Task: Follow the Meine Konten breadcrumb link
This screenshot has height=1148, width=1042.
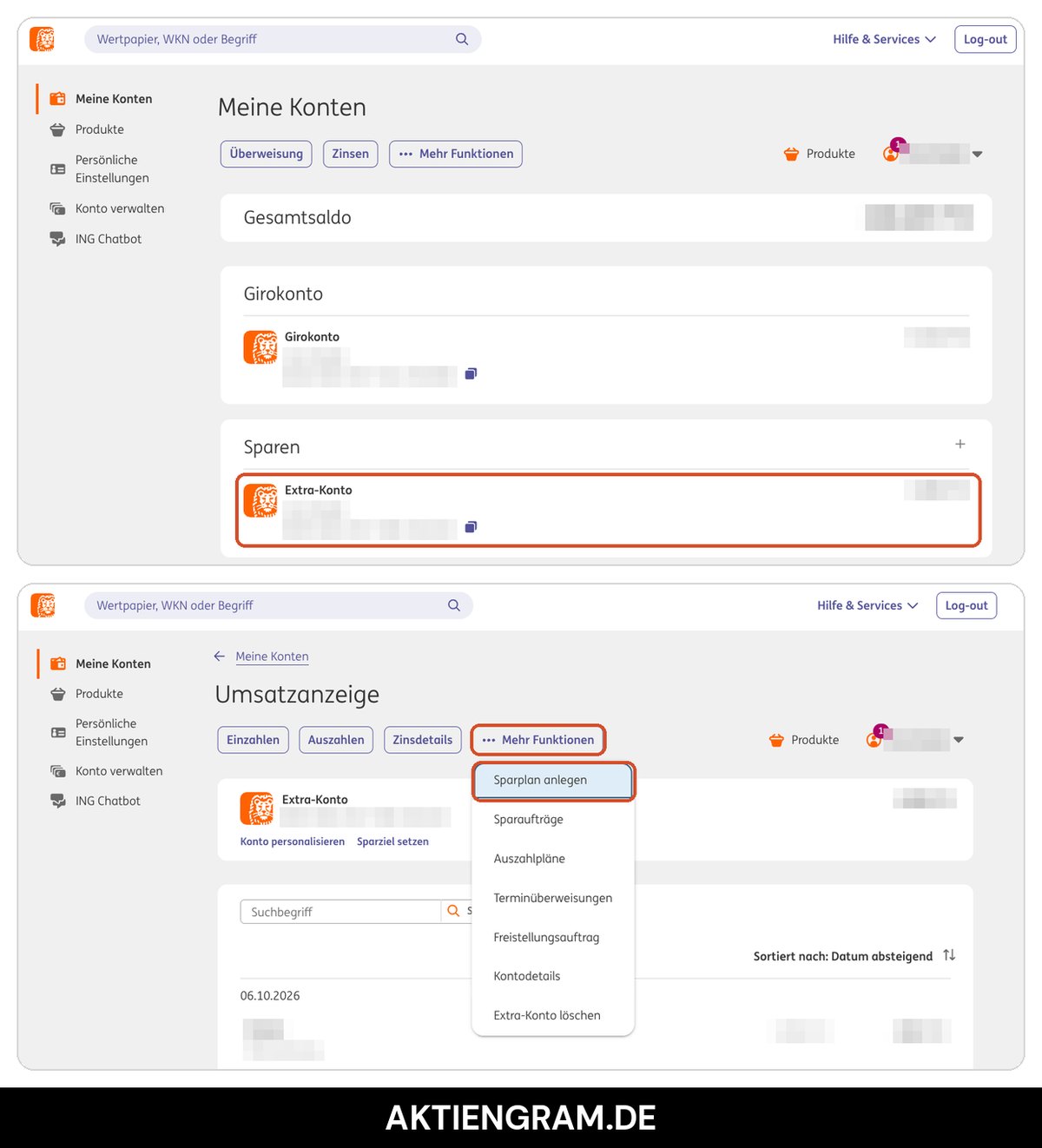Action: pos(272,656)
